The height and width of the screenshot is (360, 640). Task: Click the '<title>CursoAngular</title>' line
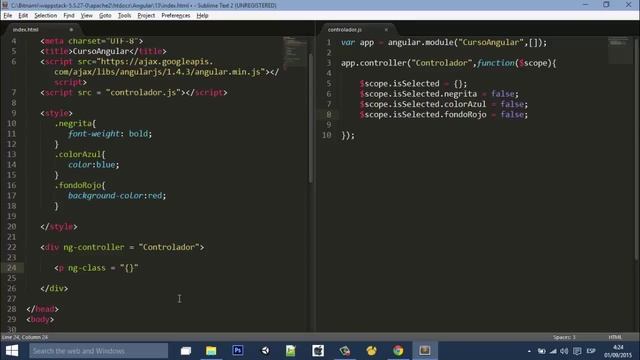tap(103, 51)
